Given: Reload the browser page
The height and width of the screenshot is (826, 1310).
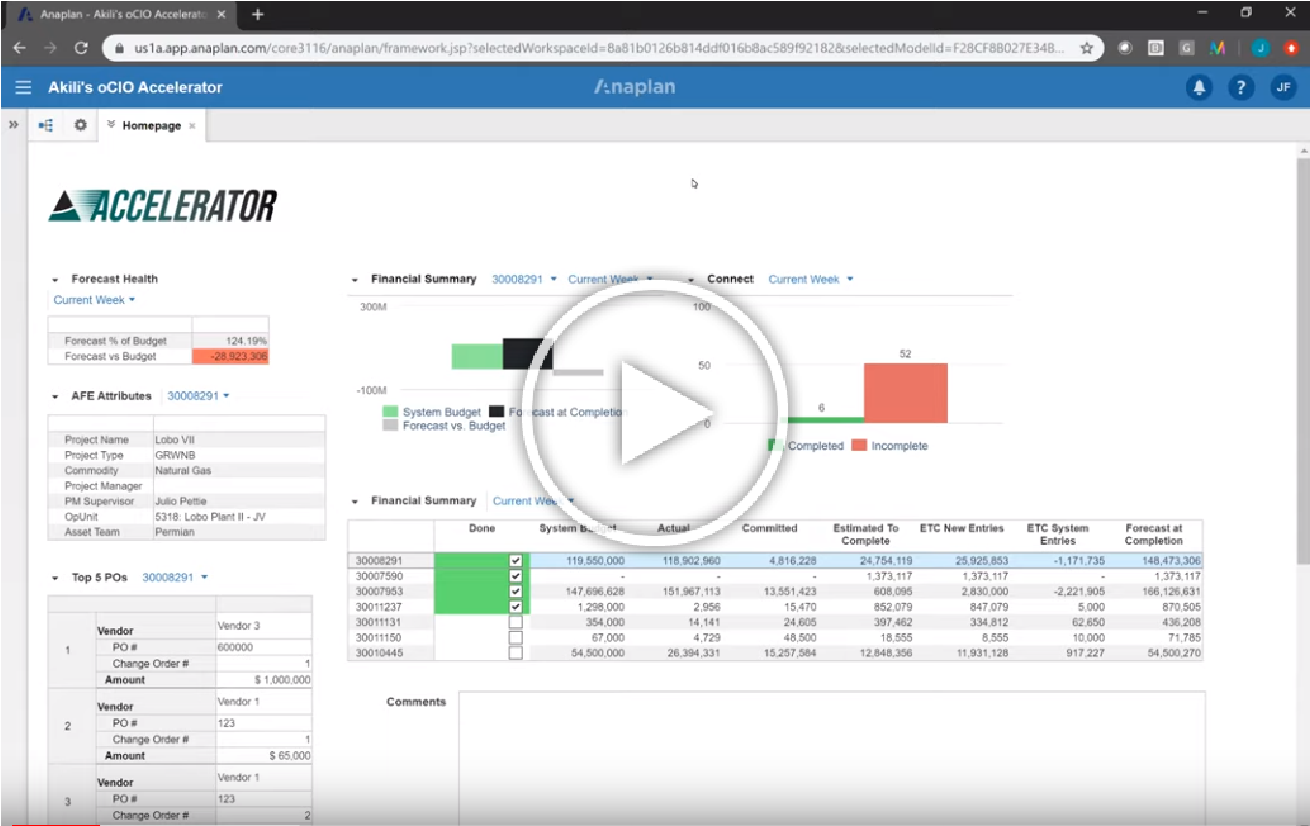Looking at the screenshot, I should pyautogui.click(x=82, y=47).
